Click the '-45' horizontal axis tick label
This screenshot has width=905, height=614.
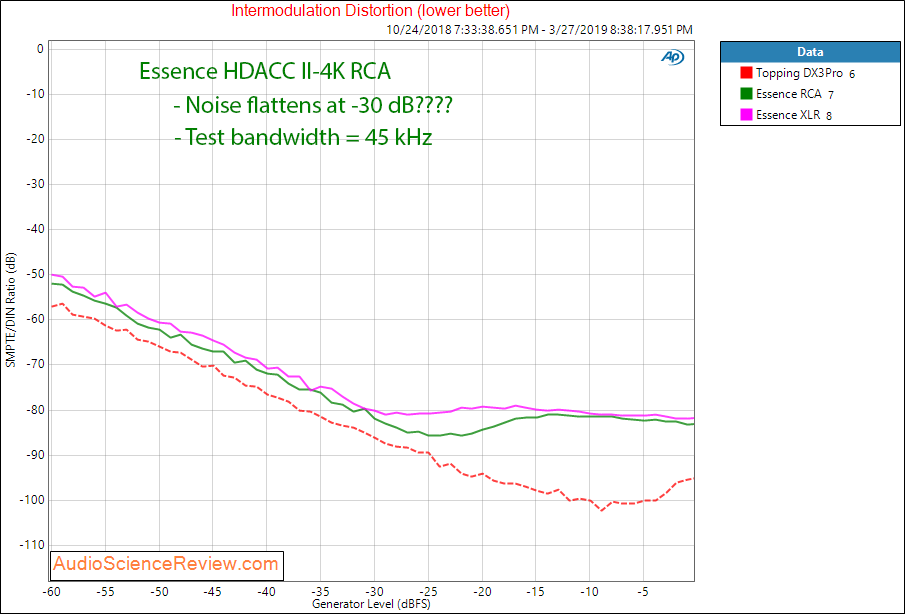(212, 591)
